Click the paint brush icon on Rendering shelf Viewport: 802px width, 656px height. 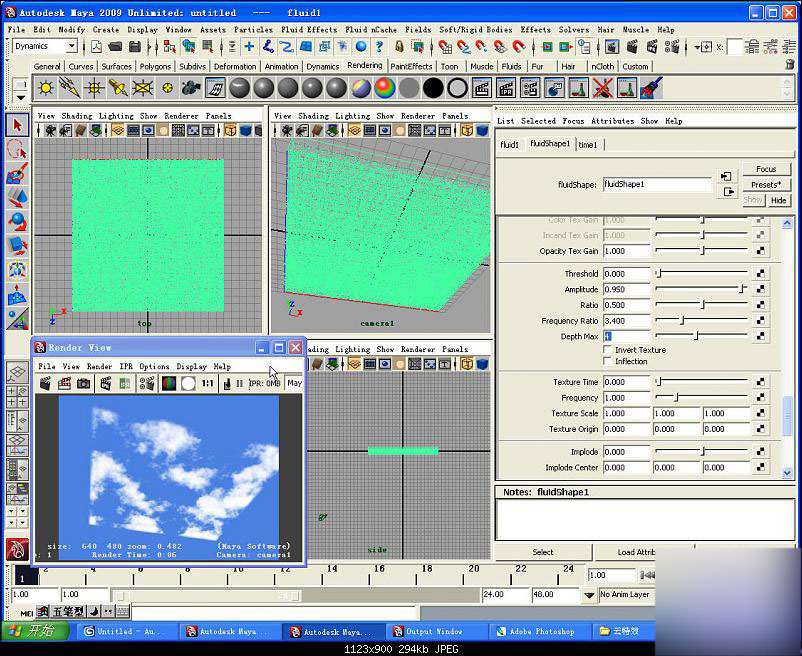651,88
